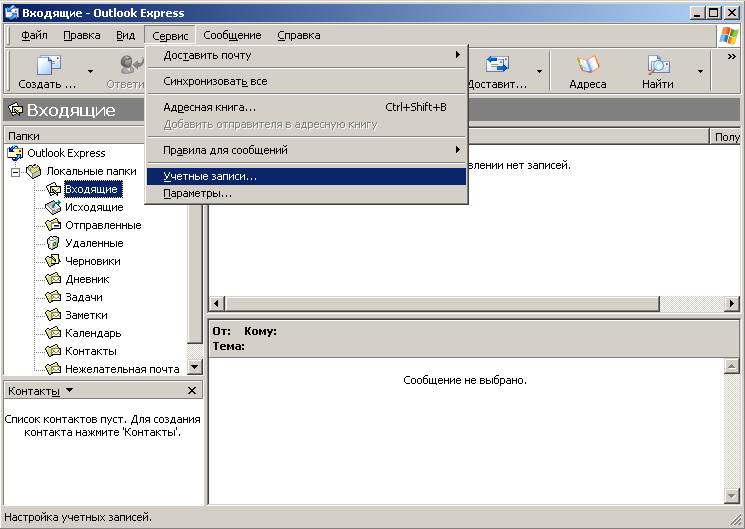Open the Addresses book icon

pos(588,65)
